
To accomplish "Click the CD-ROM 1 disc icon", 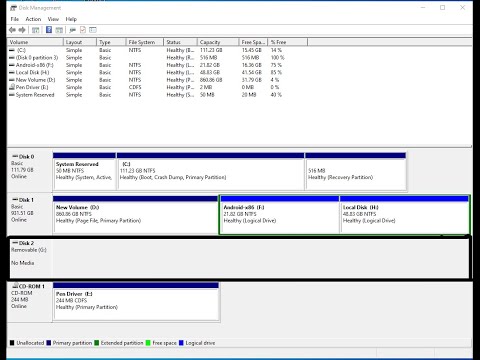I will coord(15,286).
